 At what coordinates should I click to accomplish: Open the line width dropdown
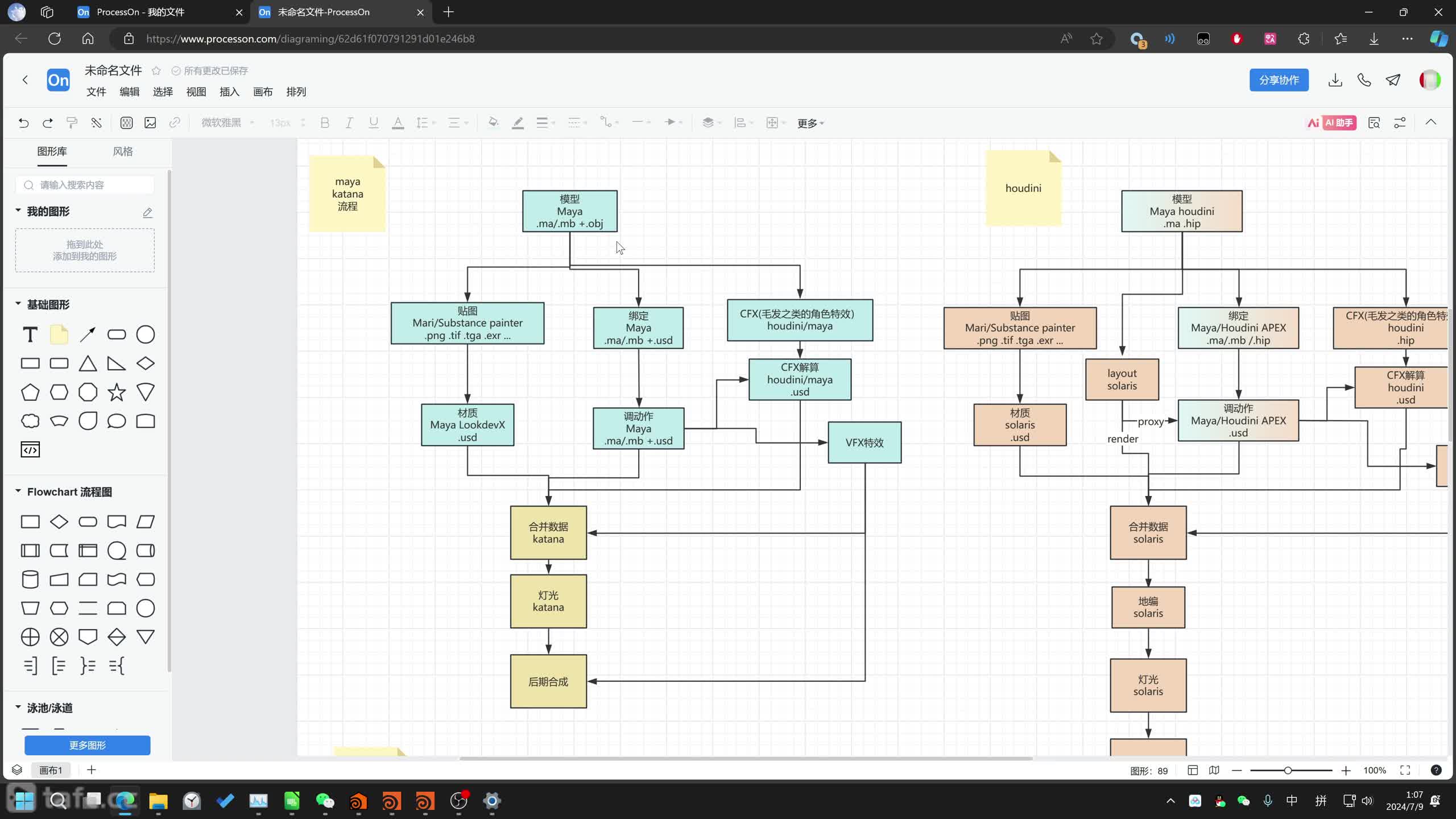pyautogui.click(x=545, y=123)
